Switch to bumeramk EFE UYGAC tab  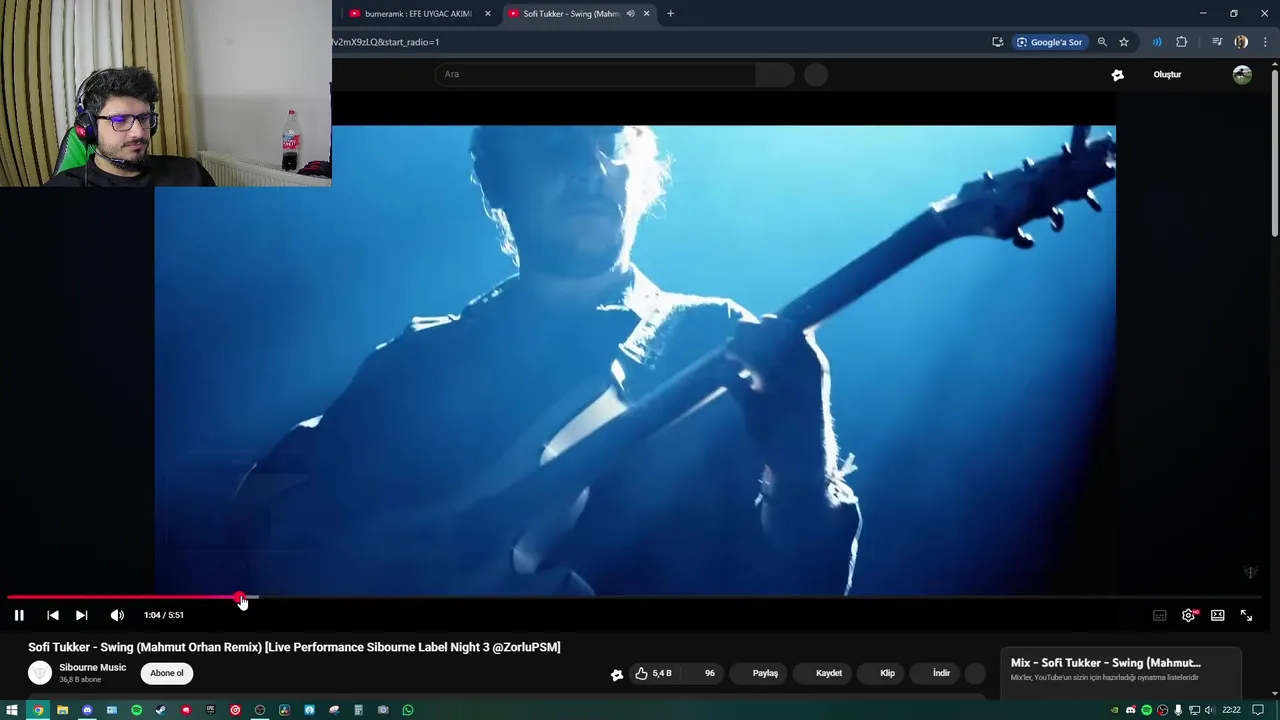[x=418, y=14]
